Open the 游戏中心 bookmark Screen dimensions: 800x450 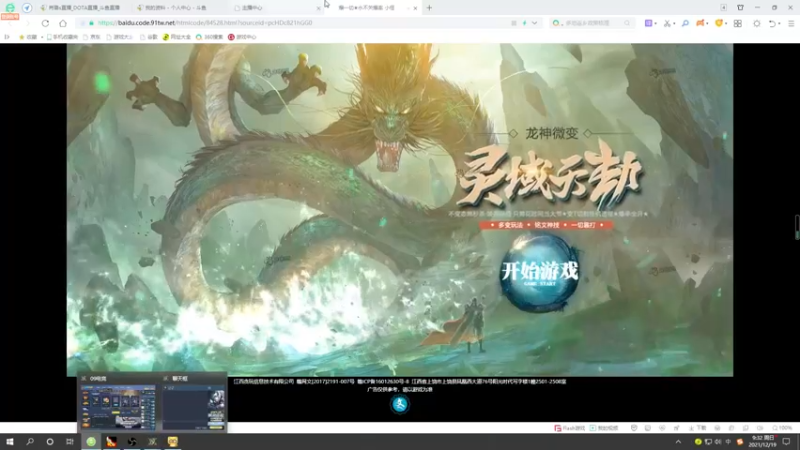click(x=242, y=37)
